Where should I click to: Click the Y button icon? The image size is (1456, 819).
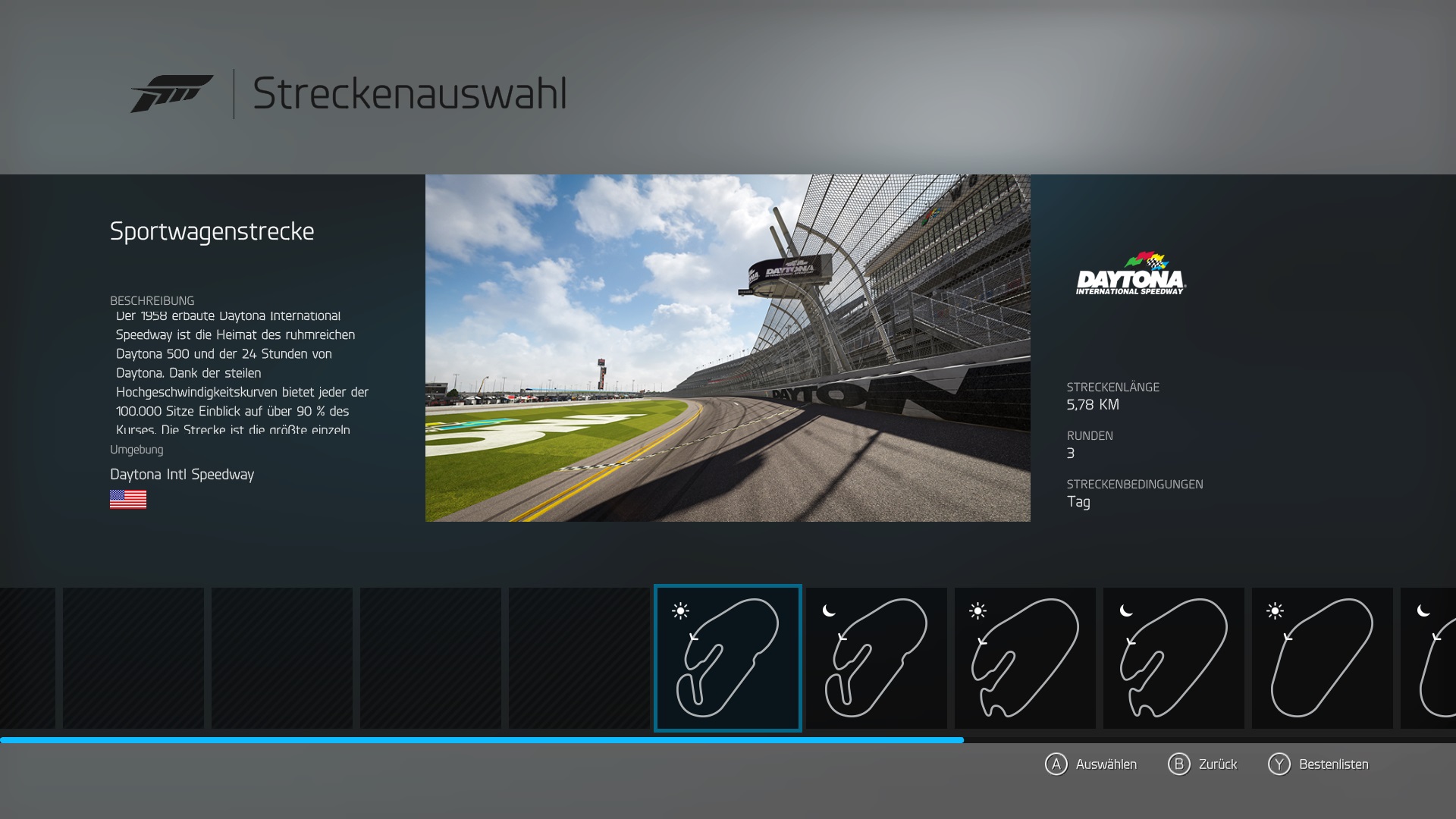coord(1279,764)
